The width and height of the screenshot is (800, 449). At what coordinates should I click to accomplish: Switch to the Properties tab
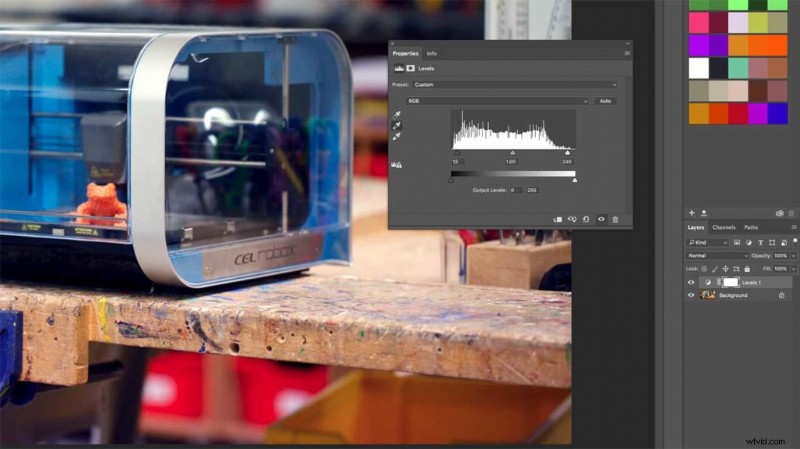(406, 54)
